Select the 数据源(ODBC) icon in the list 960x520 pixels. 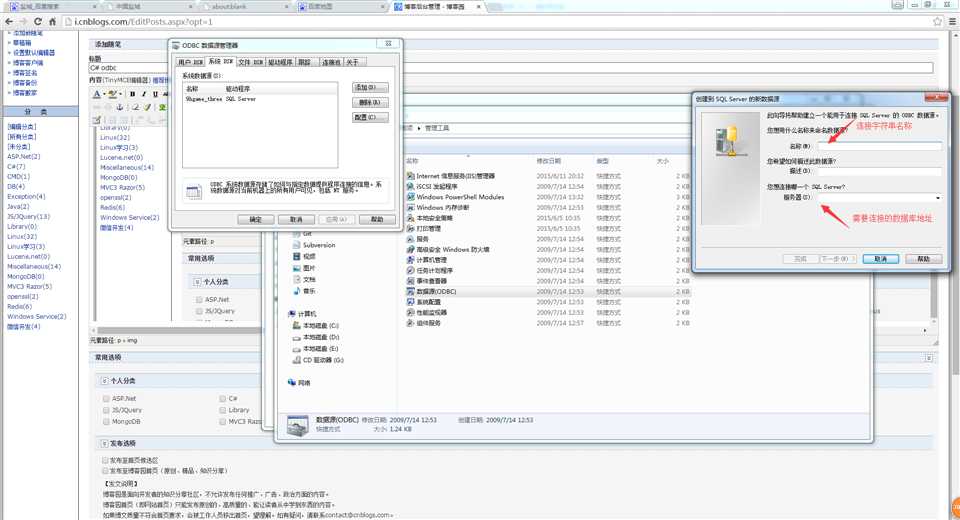click(x=410, y=291)
